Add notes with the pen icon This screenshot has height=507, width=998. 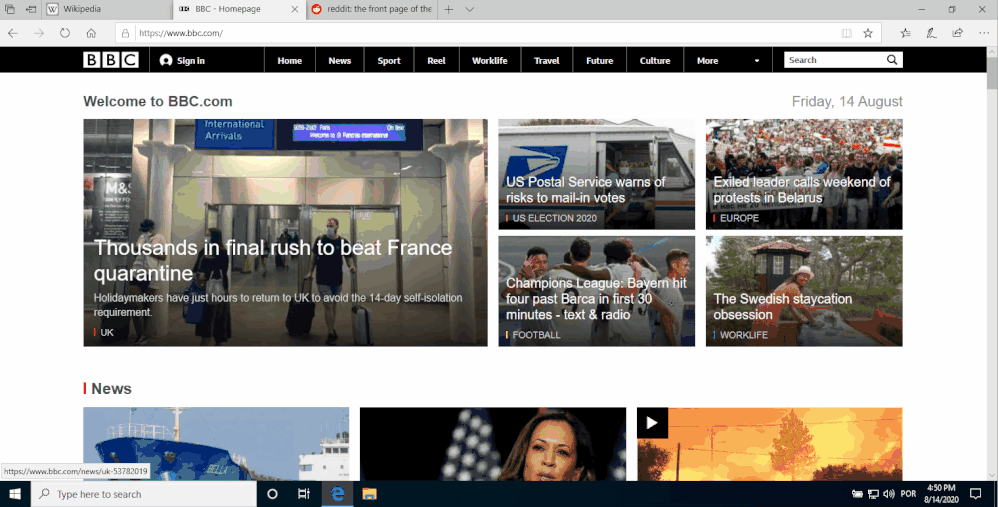click(x=931, y=33)
